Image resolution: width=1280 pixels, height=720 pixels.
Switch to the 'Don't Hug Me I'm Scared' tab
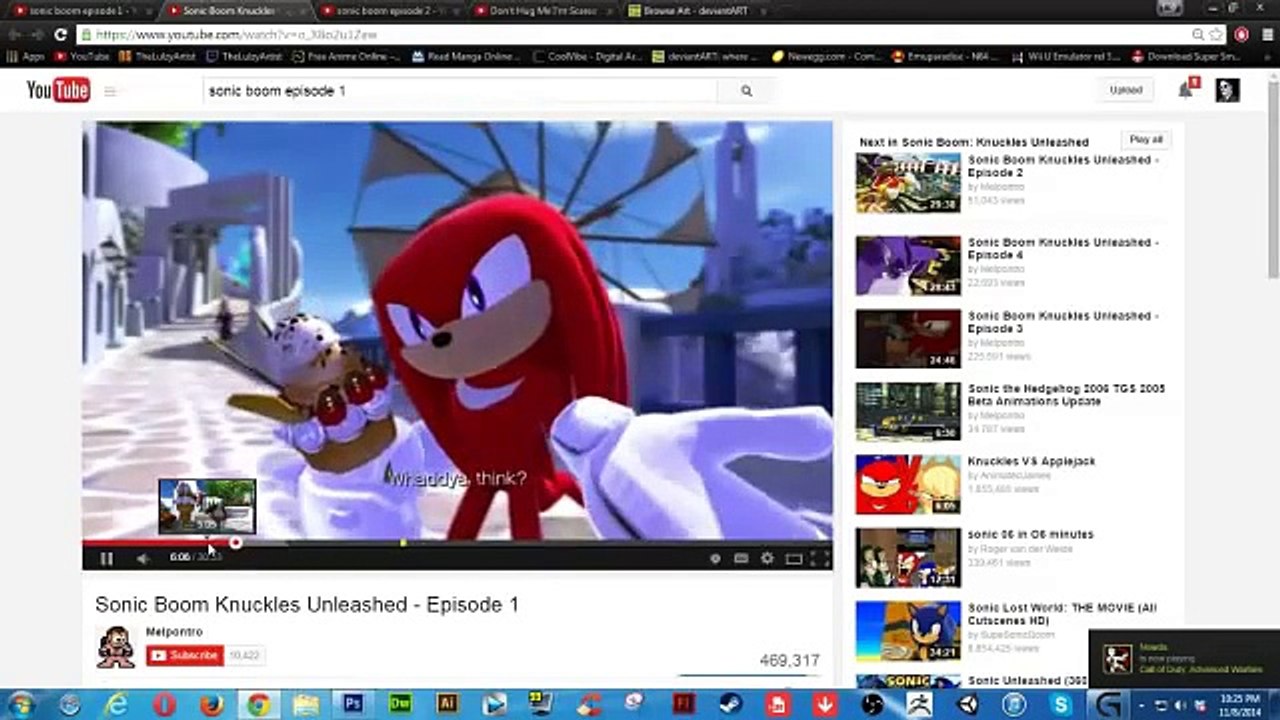[x=540, y=11]
